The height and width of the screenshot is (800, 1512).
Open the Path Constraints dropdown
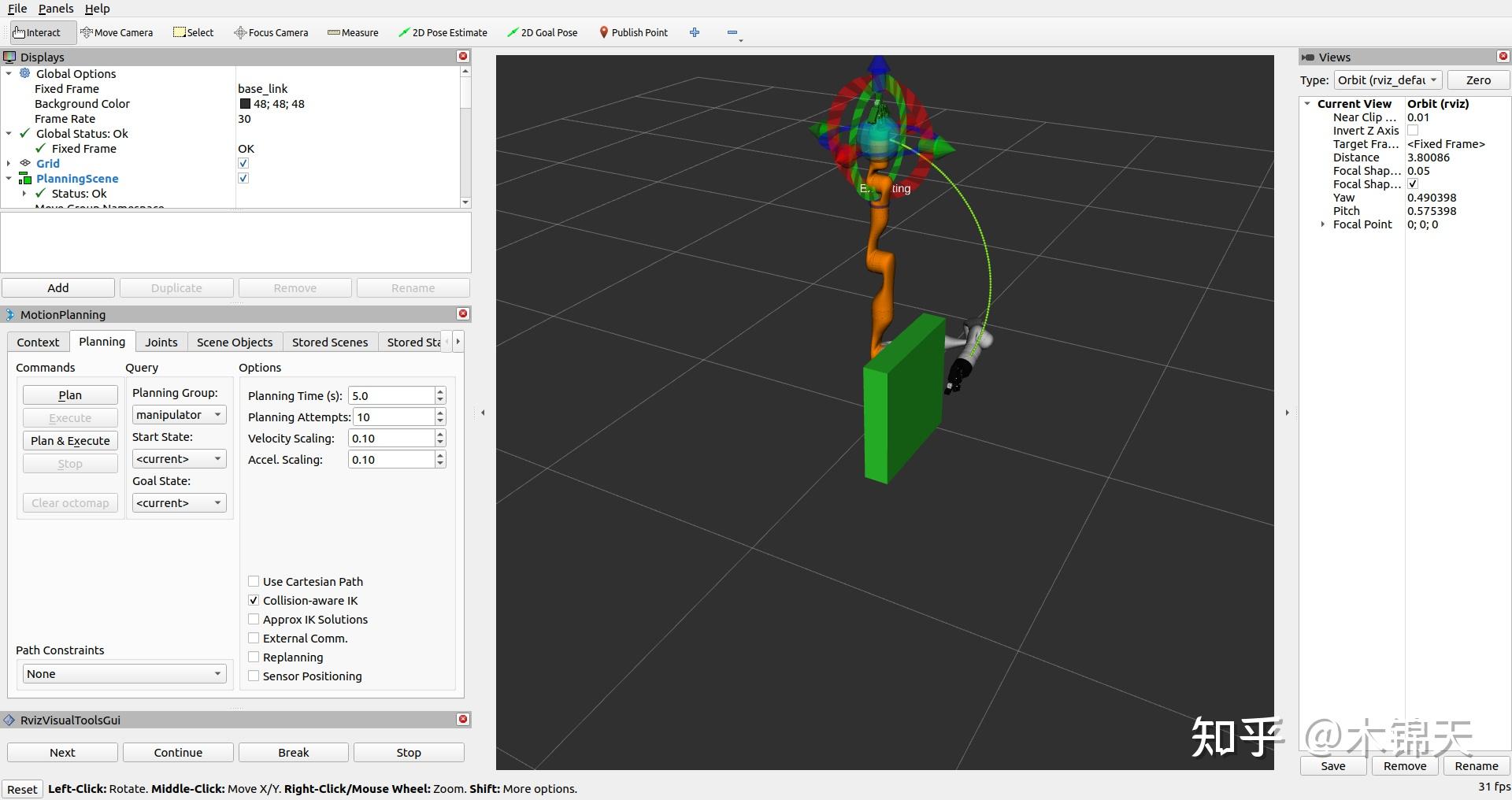pos(123,673)
